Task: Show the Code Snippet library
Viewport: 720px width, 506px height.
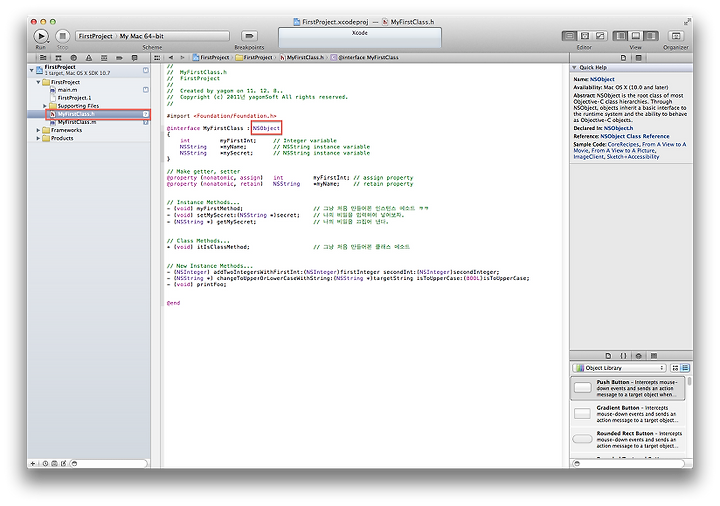Action: [x=623, y=356]
